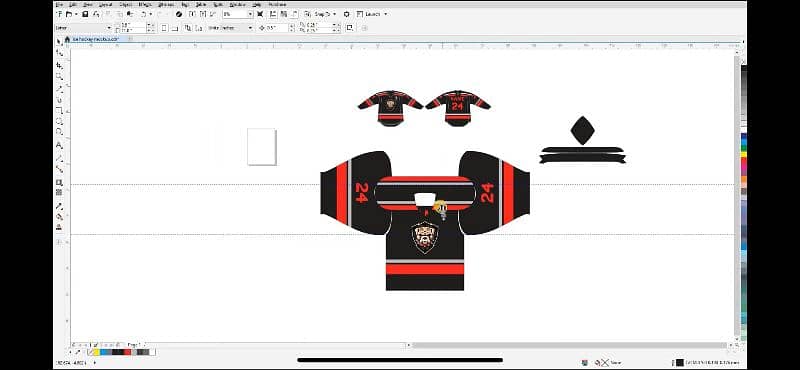Toggle apply layout to All Pages
Screen dimensions: 800x370
(x=188, y=28)
